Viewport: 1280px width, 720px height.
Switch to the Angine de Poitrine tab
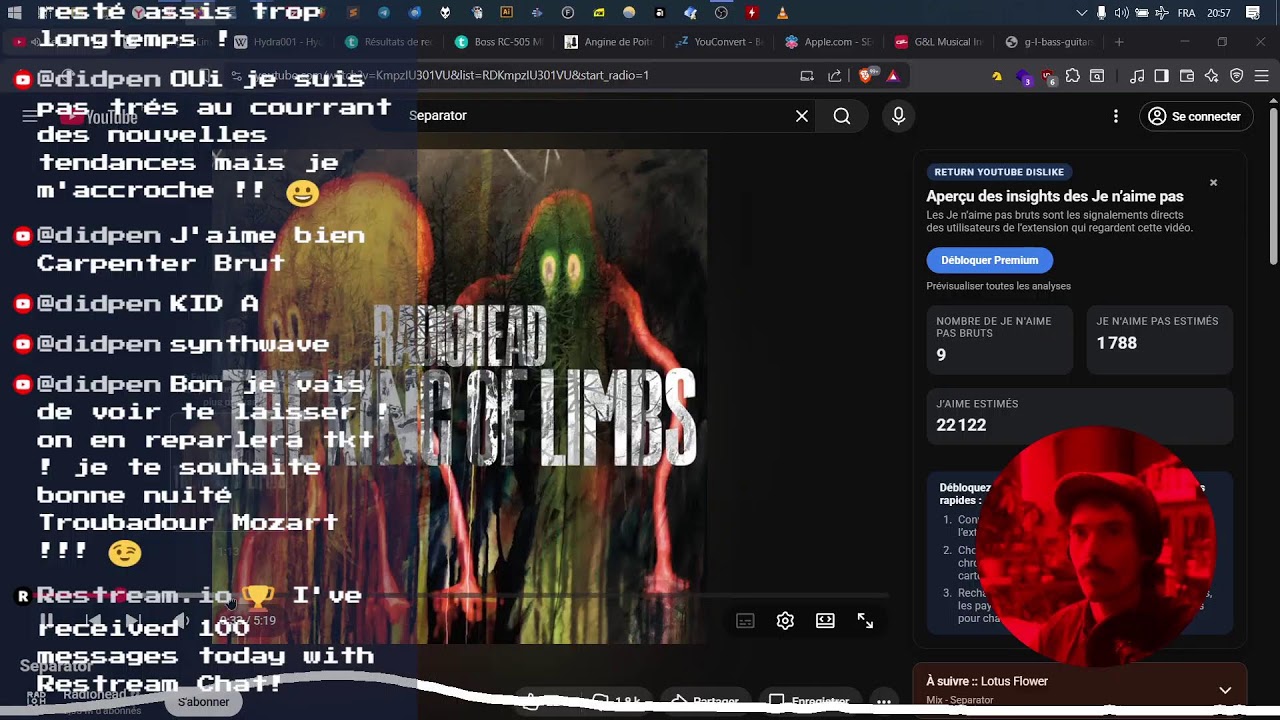[x=608, y=42]
